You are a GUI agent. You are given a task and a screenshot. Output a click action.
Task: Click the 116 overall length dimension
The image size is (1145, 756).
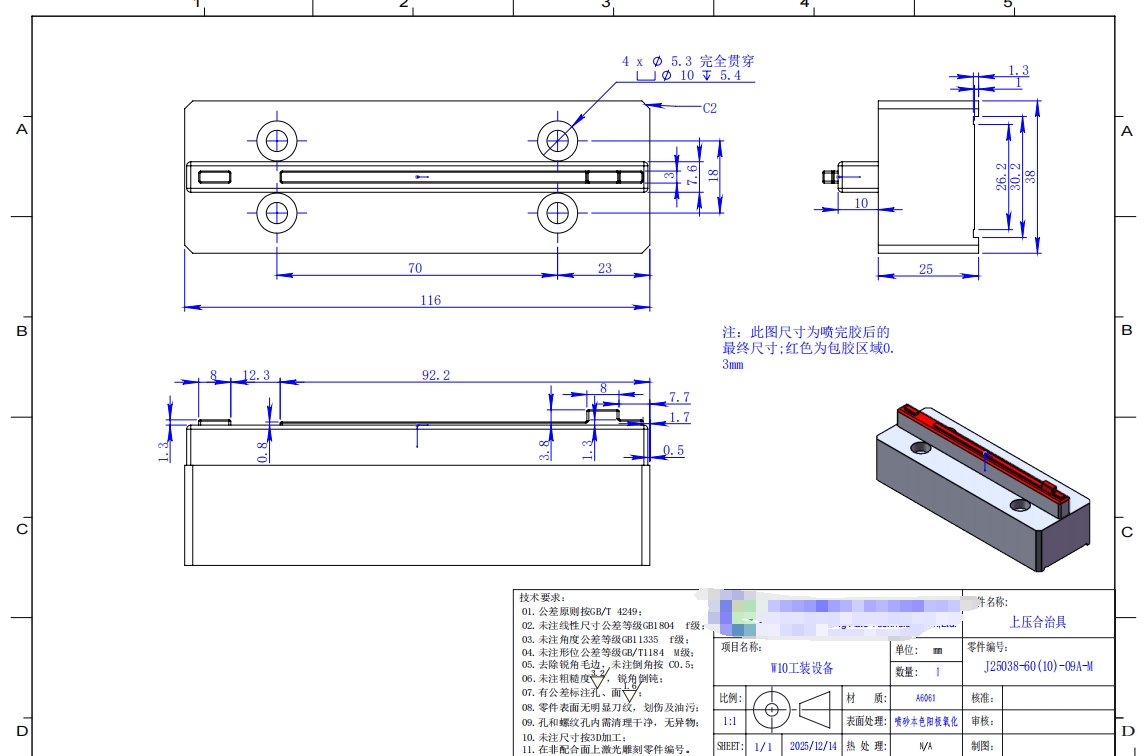(x=430, y=300)
